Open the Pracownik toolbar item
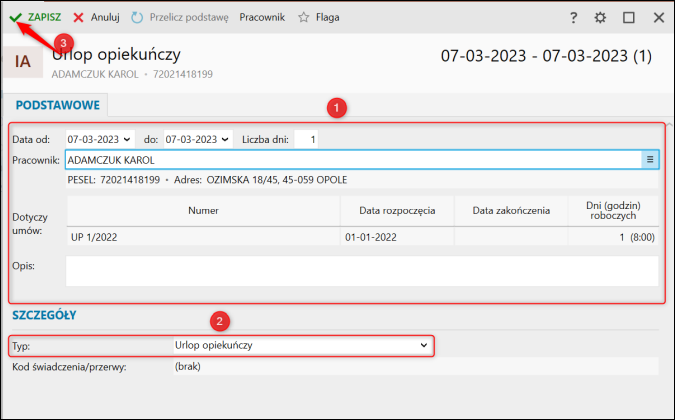This screenshot has height=420, width=675. [x=262, y=17]
